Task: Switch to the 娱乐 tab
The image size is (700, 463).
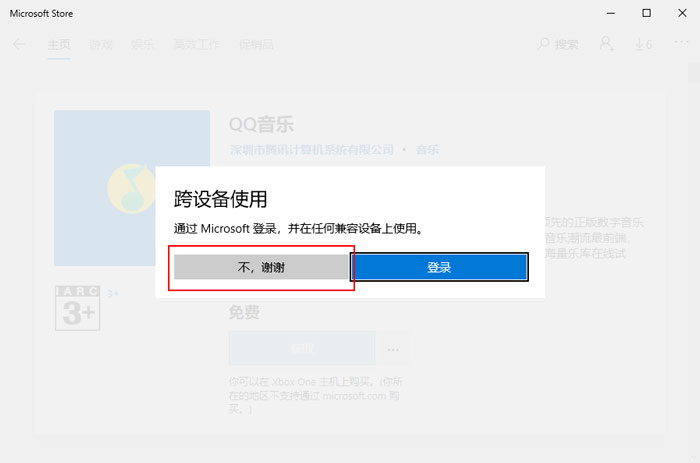Action: 142,45
